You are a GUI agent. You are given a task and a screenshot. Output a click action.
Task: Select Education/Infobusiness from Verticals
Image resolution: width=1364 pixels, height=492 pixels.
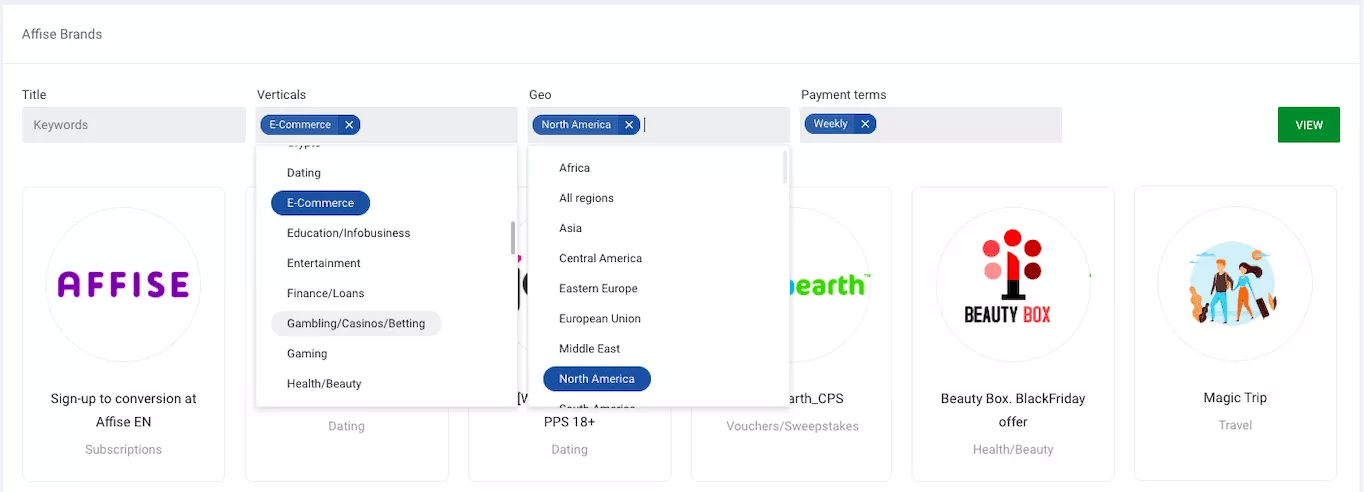tap(348, 233)
